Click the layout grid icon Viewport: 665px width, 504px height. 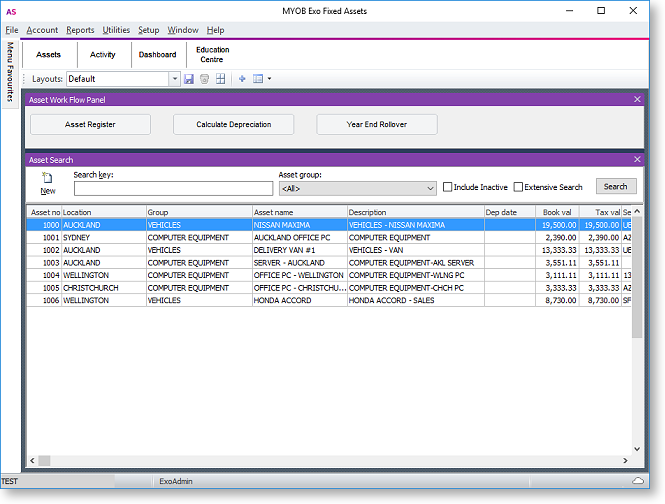pos(220,79)
